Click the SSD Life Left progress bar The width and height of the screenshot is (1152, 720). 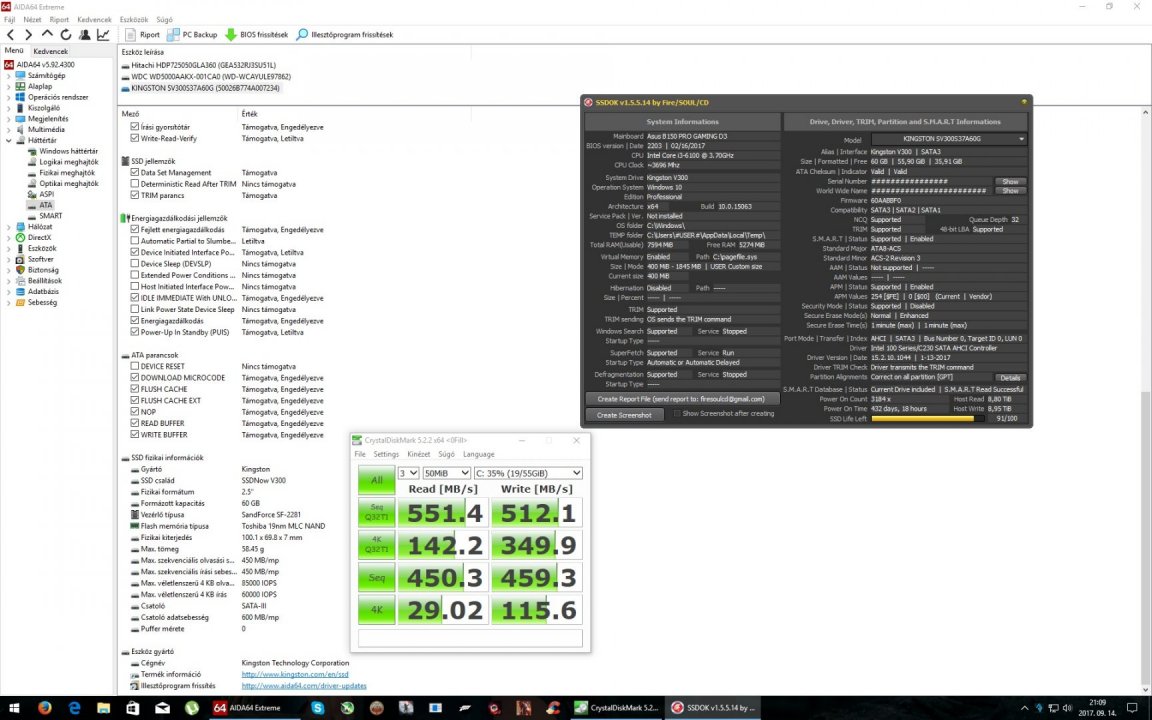click(x=928, y=419)
